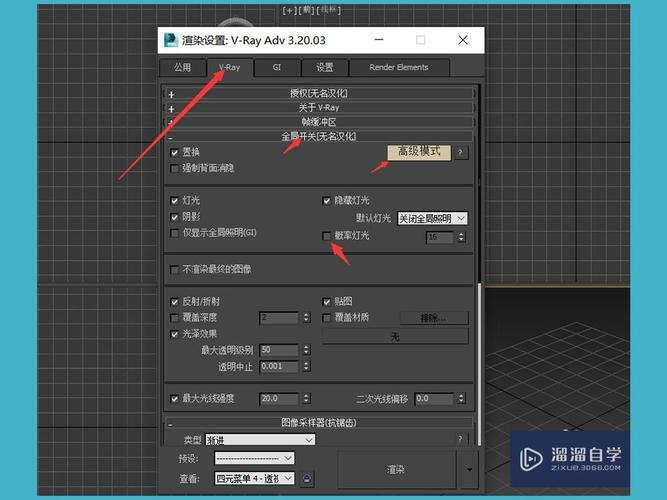
Task: Toggle the 最大光线强度 checkbox
Action: click(174, 399)
